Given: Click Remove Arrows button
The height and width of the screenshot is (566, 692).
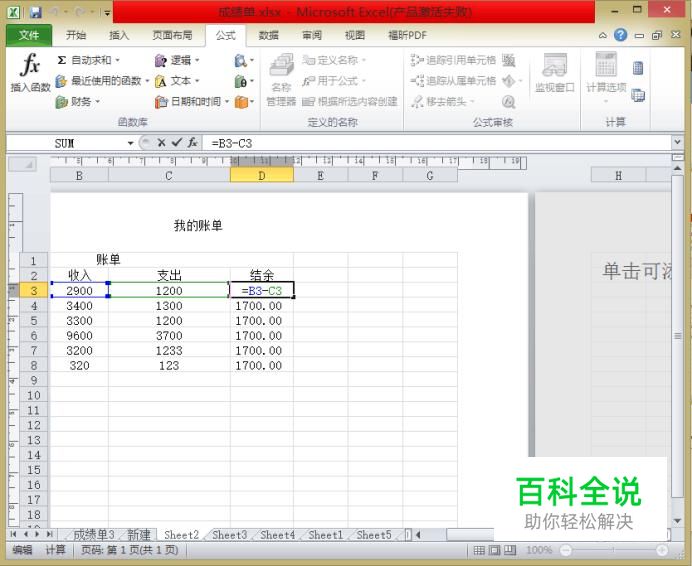Looking at the screenshot, I should point(443,102).
